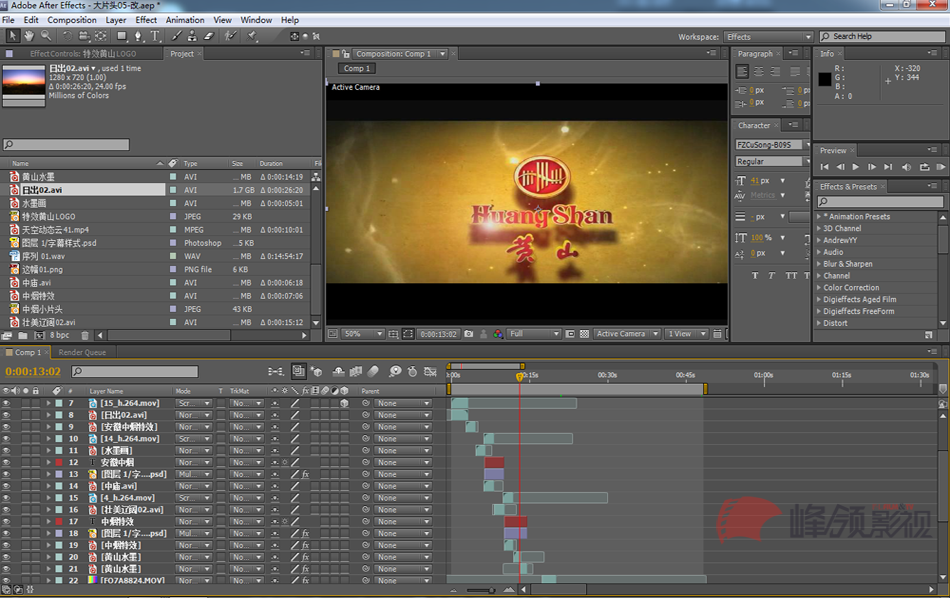Viewport: 950px width, 598px height.
Task: Select the Zoom magnifier tool
Action: (46, 36)
